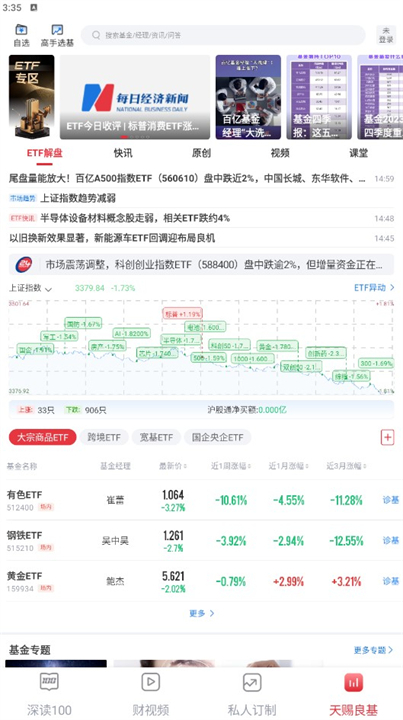The width and height of the screenshot is (403, 720).
Task: Open the 财视频 bottom tab
Action: pyautogui.click(x=151, y=694)
